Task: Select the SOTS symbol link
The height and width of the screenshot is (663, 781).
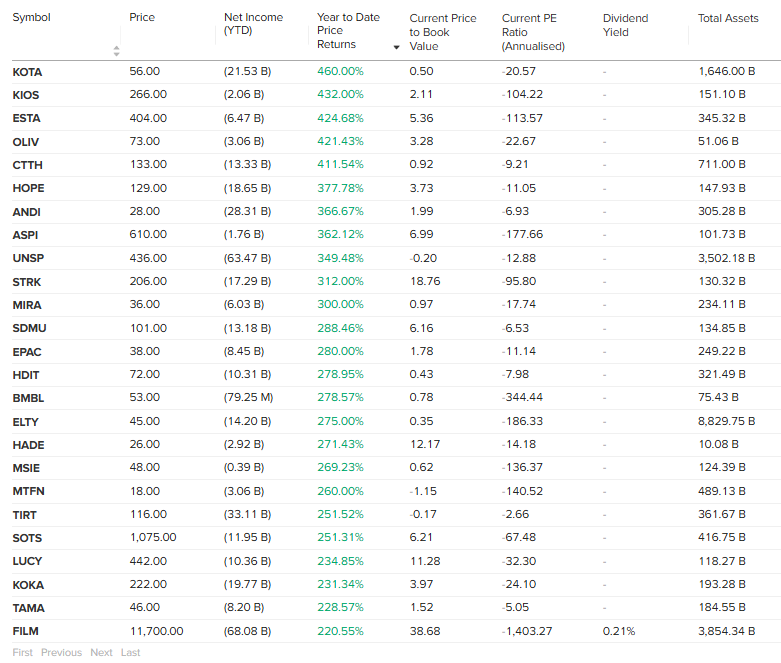Action: [27, 538]
